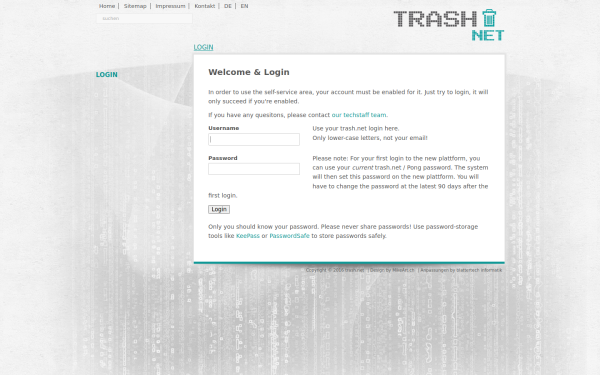Click the Welcome & Login heading
This screenshot has width=600, height=375.
pos(249,72)
